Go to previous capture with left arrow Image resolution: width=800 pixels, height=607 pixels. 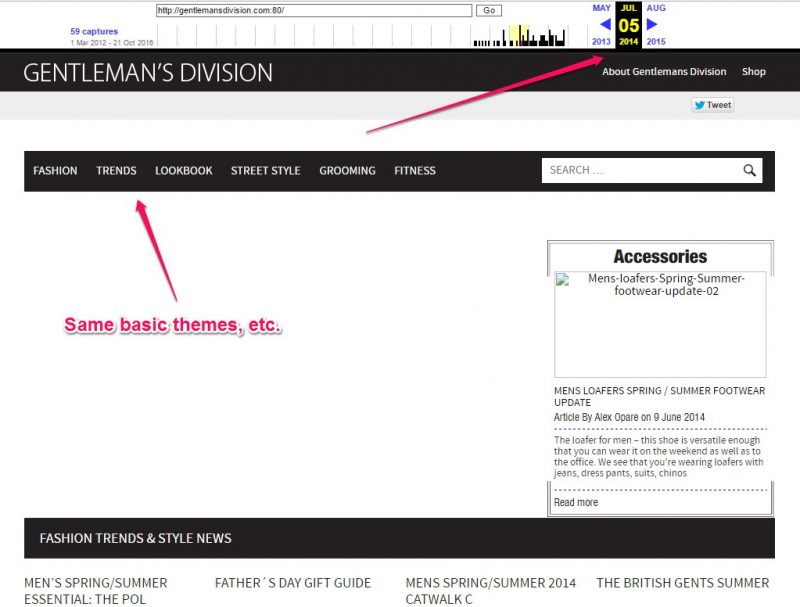605,24
